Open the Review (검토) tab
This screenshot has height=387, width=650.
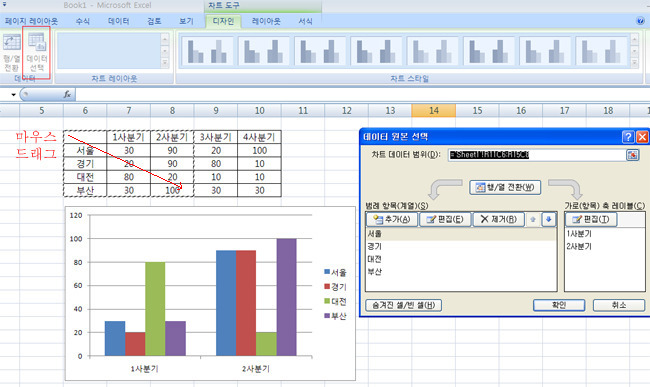point(154,21)
